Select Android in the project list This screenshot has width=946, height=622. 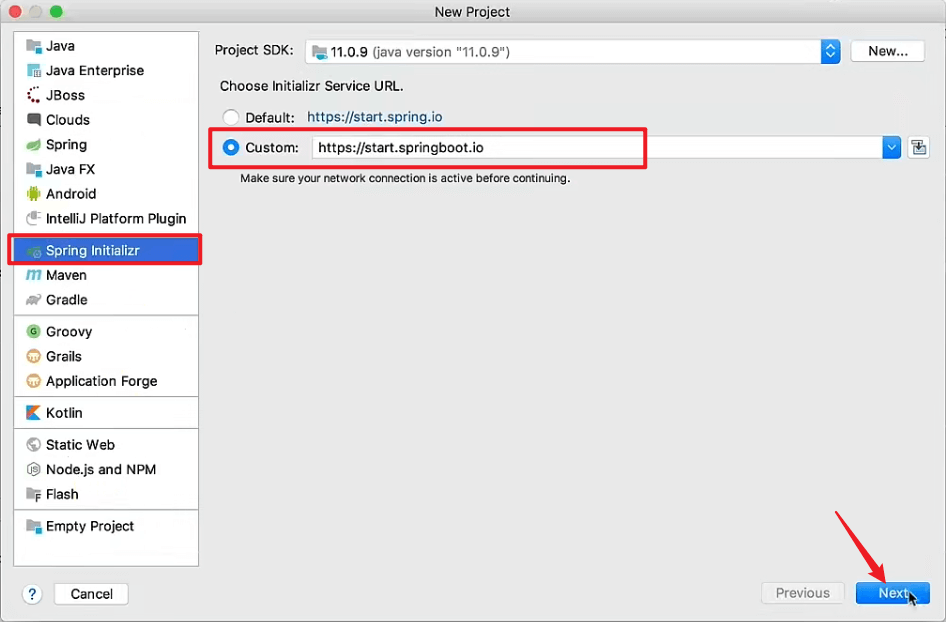click(x=106, y=194)
